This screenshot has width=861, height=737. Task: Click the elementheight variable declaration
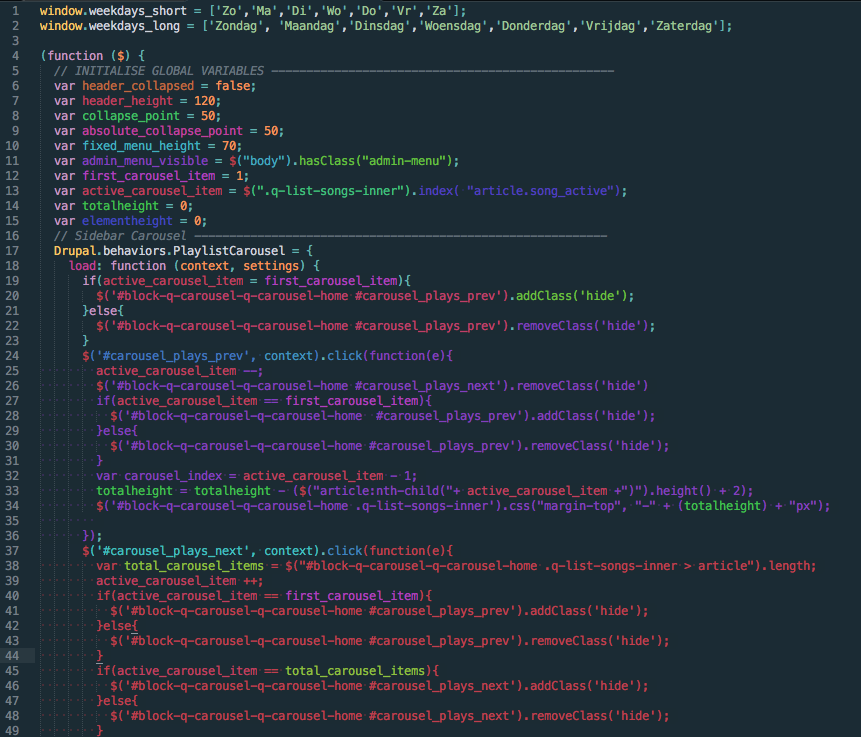(x=127, y=220)
